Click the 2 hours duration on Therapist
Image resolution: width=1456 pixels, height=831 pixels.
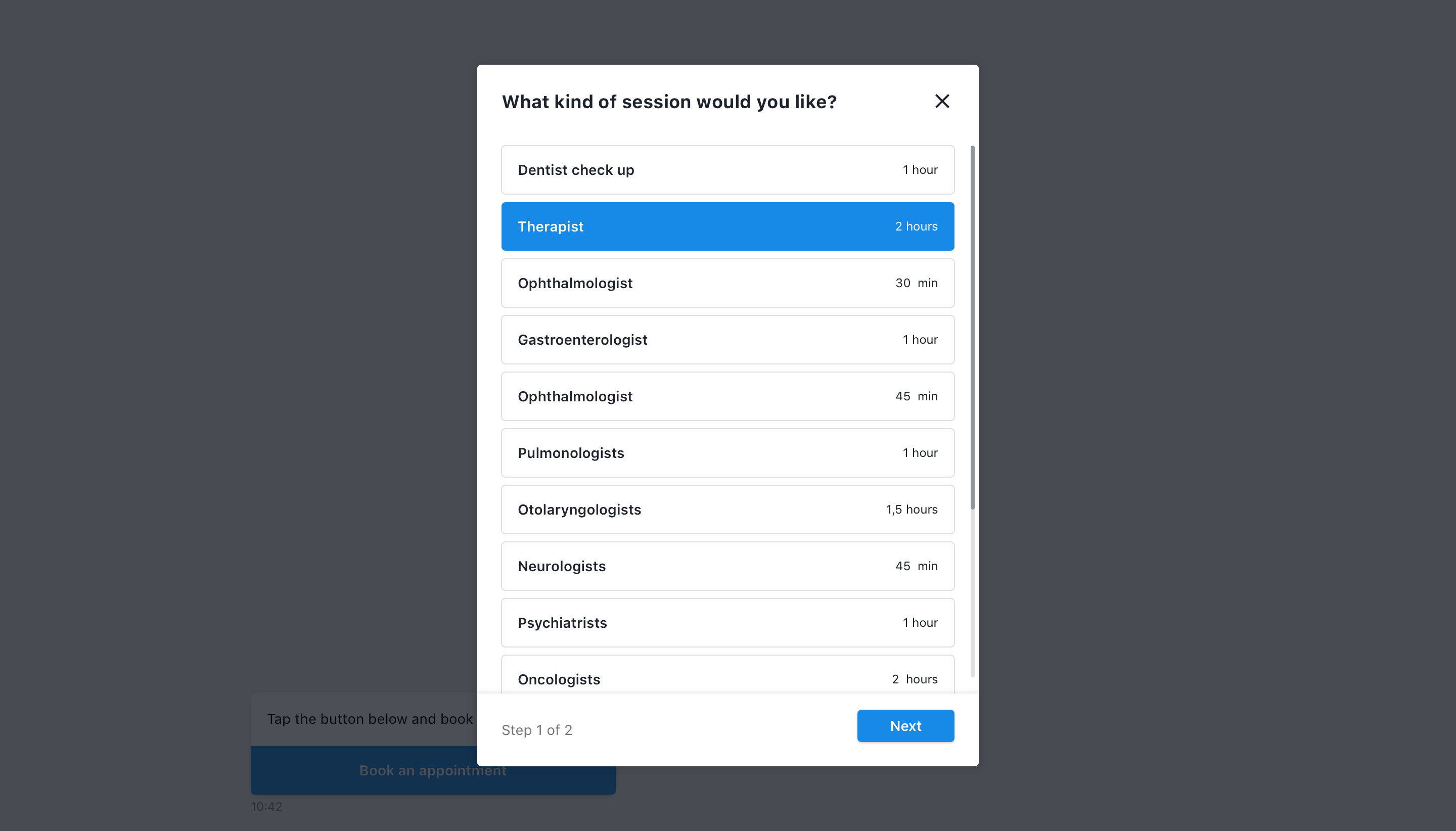[x=916, y=226]
